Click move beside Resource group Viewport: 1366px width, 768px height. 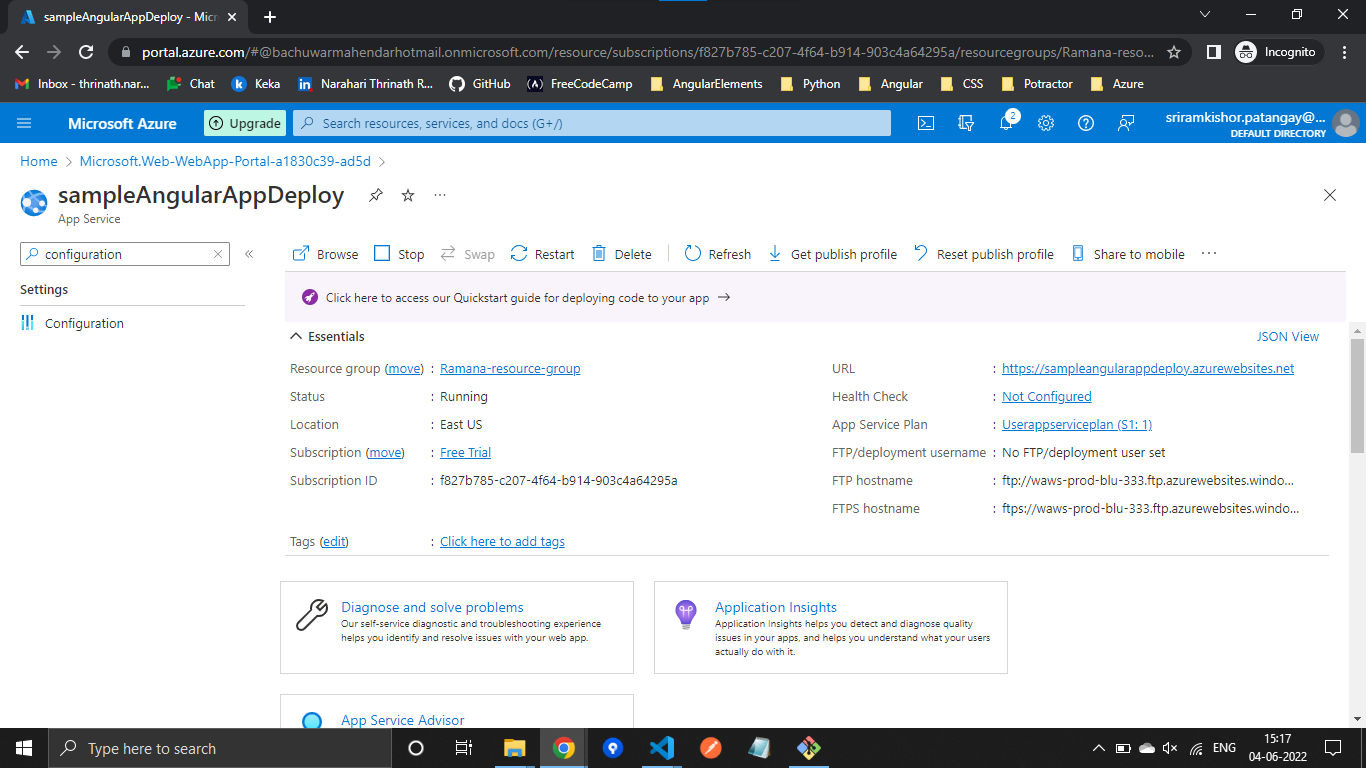404,369
